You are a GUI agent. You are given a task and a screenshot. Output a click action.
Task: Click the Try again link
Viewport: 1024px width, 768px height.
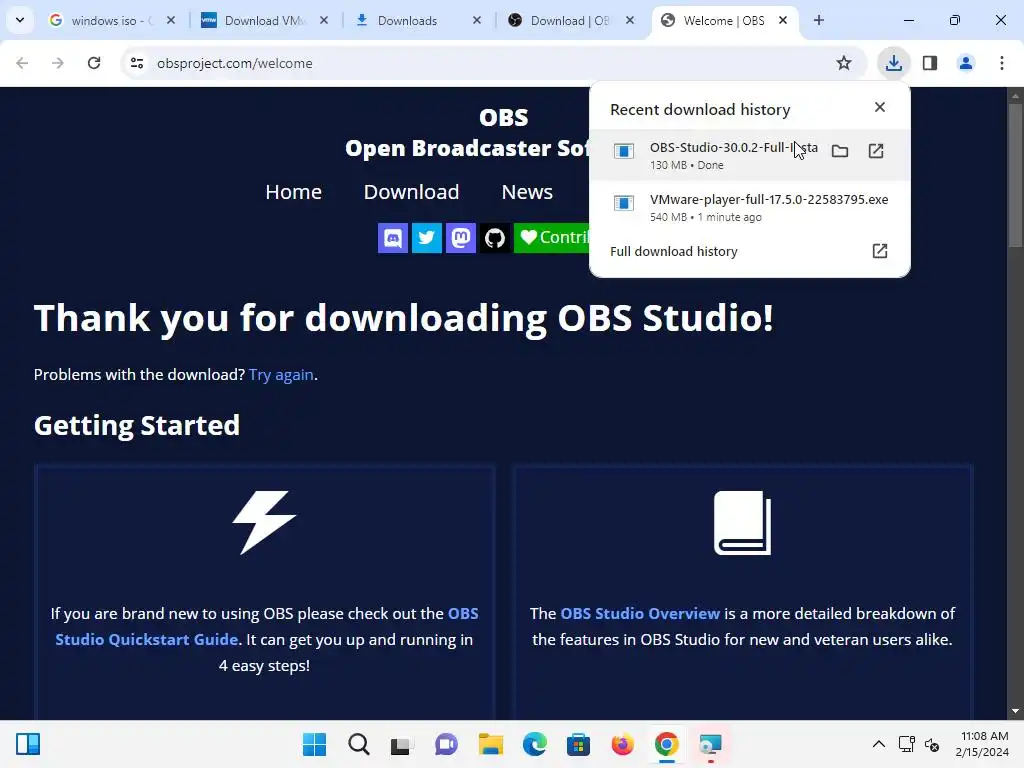[x=281, y=375]
